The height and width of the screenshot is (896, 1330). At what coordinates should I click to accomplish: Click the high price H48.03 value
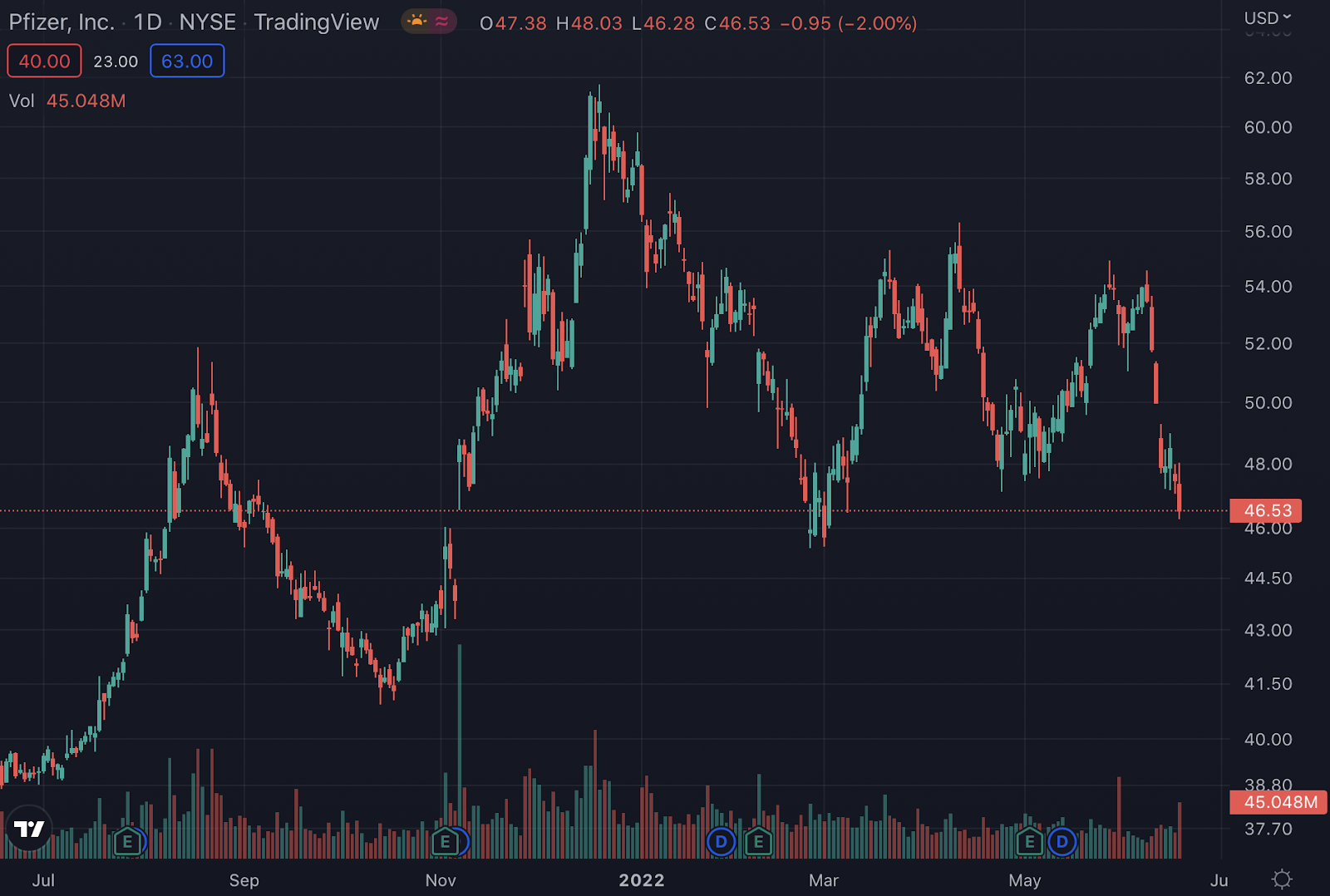tap(589, 23)
